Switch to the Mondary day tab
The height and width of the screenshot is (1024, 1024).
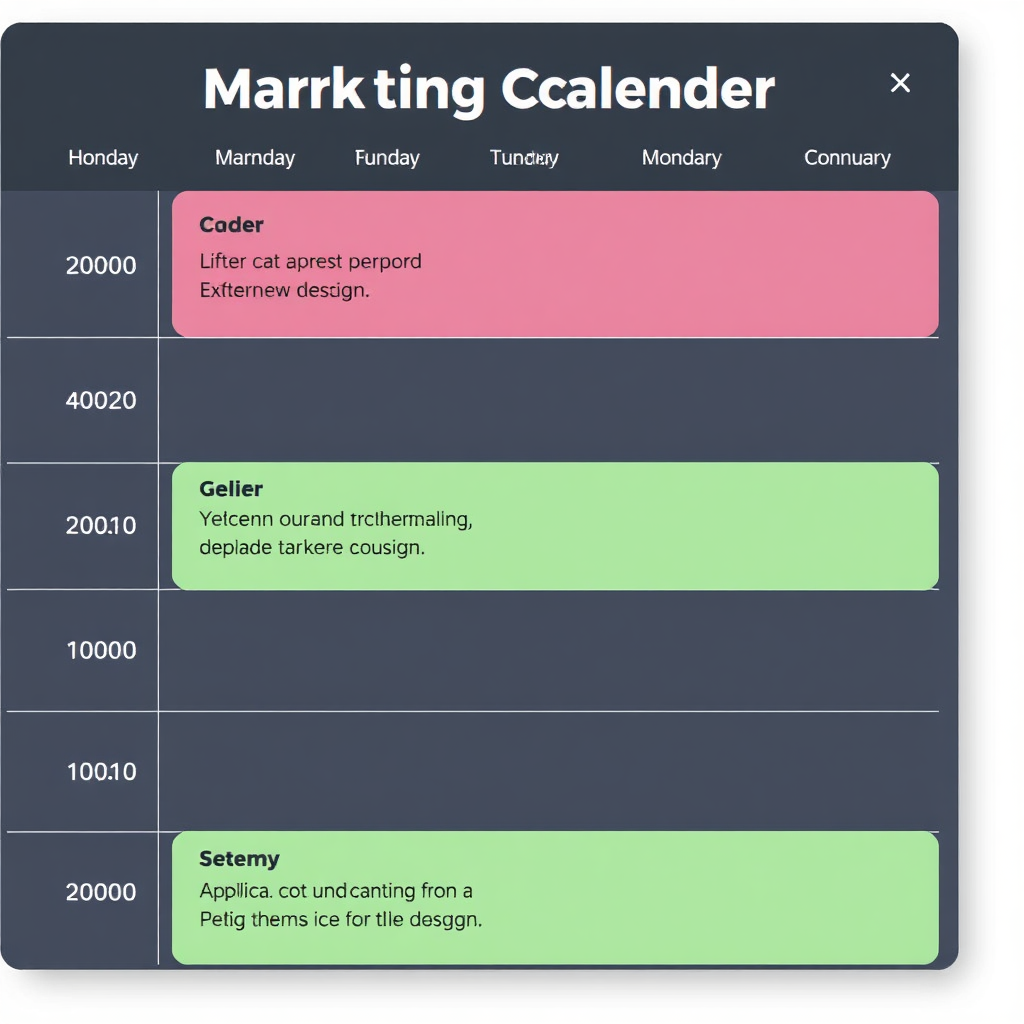(681, 158)
